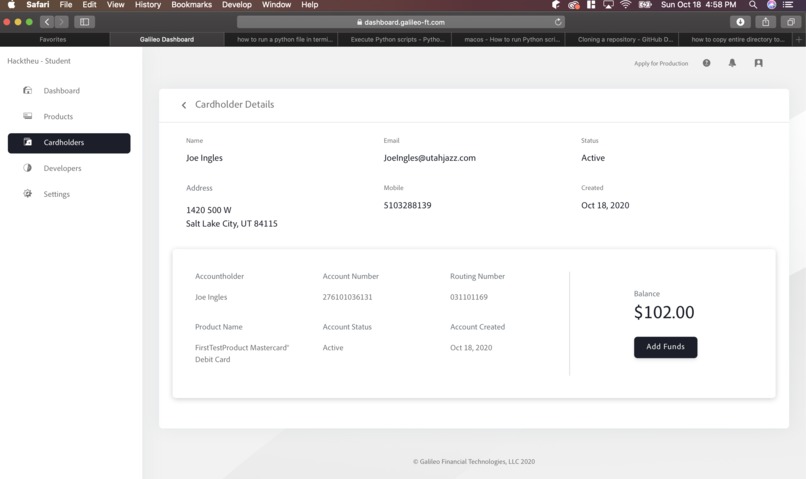The image size is (806, 479).
Task: Open the Develop menu
Action: [x=236, y=5]
